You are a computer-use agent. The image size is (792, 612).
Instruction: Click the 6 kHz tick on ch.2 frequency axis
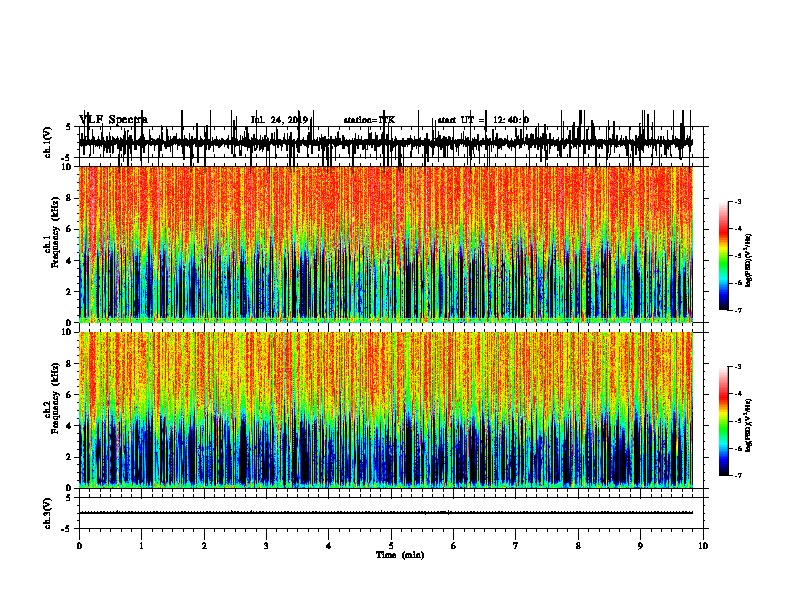click(69, 394)
